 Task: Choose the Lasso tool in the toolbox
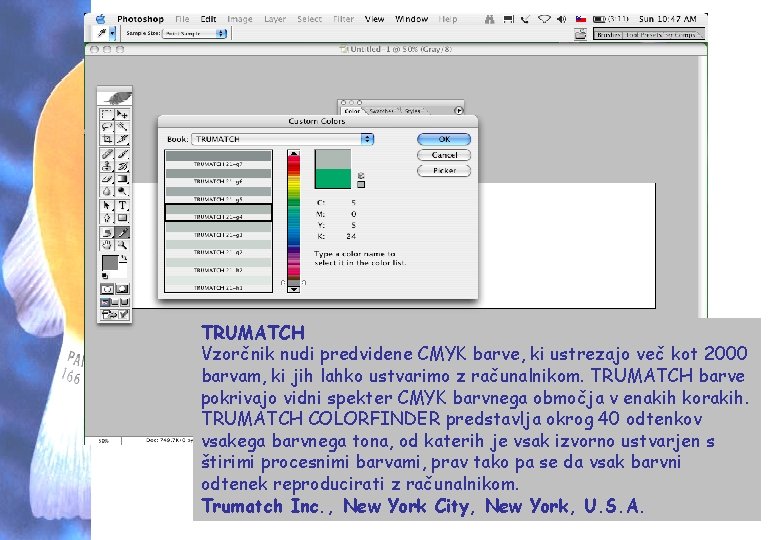tap(107, 127)
